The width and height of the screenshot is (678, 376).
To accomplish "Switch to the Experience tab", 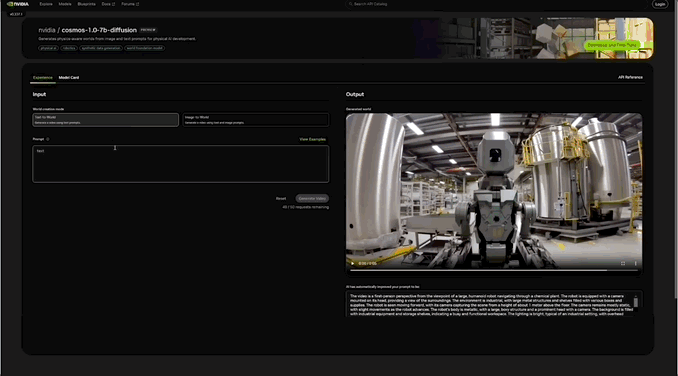I will (42, 78).
